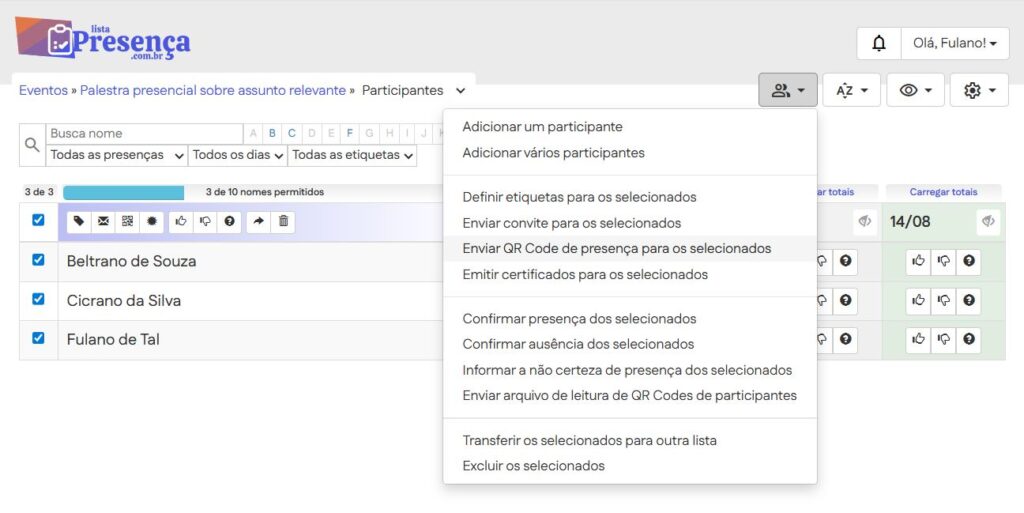Click the trash delete icon in toolbar
This screenshot has height=513, width=1024.
click(x=283, y=221)
